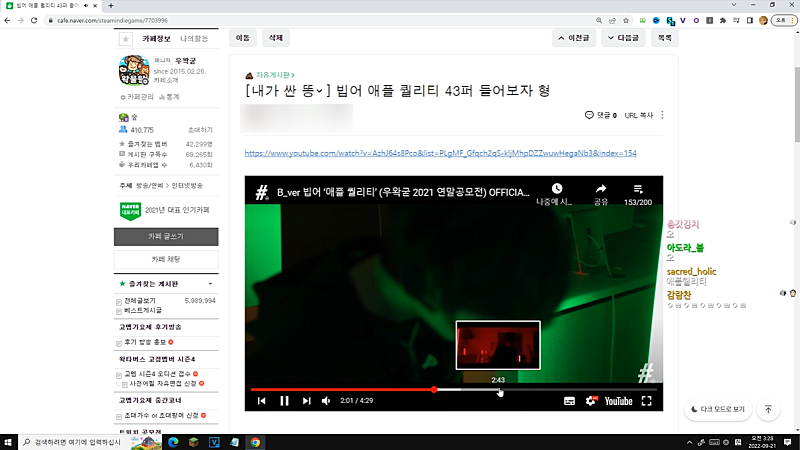Screen dimensions: 800x450
Task: Click Watch later clock icon
Action: tap(557, 189)
